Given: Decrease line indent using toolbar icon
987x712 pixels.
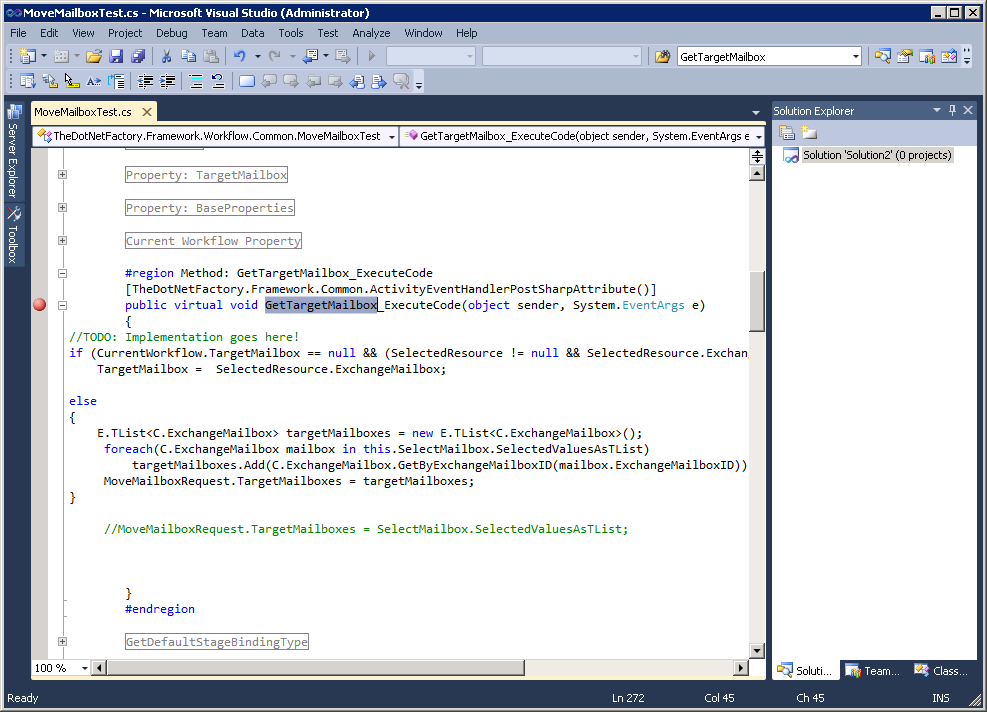Looking at the screenshot, I should [x=145, y=80].
